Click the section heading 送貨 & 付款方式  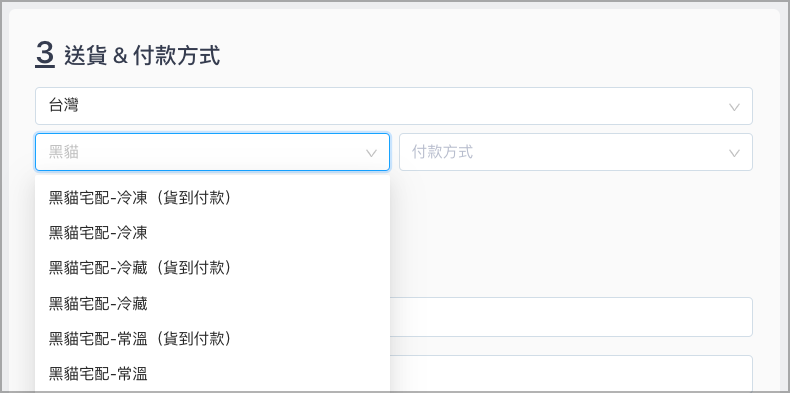(x=142, y=55)
